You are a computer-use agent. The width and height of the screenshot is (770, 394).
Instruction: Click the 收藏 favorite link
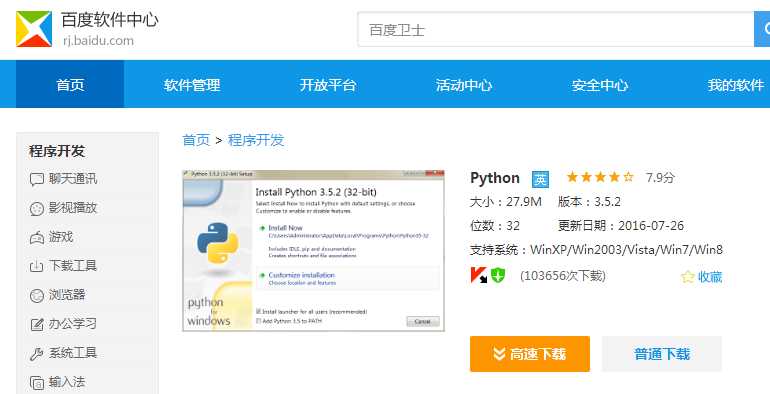710,277
